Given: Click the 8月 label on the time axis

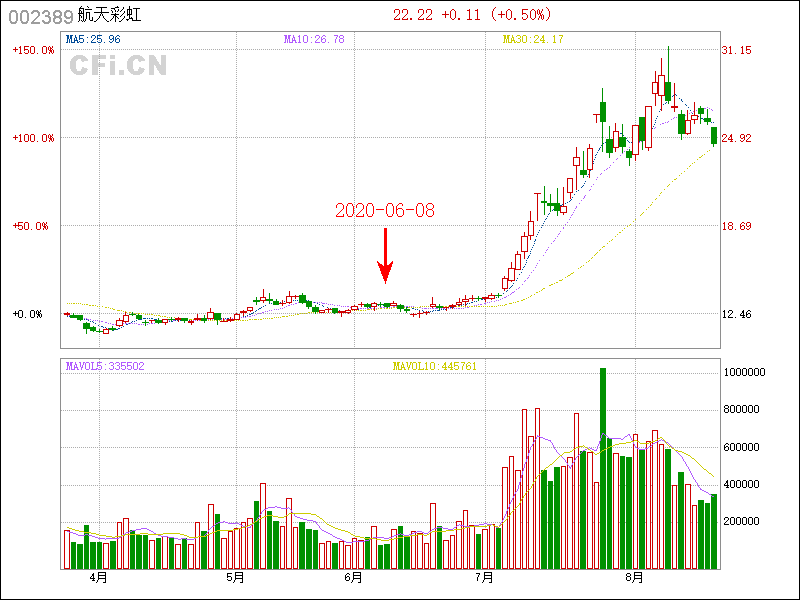Looking at the screenshot, I should tap(634, 578).
